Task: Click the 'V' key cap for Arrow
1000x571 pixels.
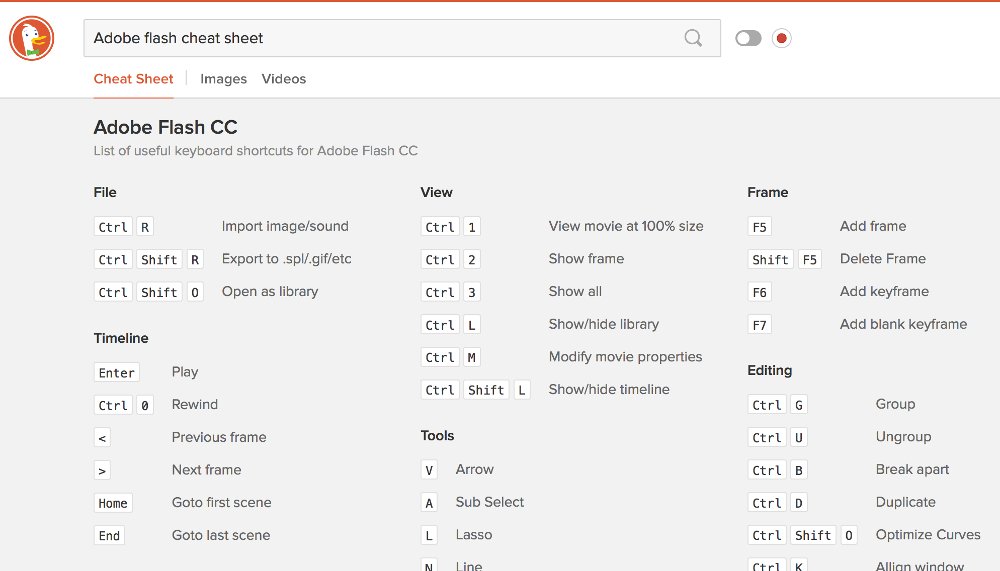Action: tap(429, 470)
